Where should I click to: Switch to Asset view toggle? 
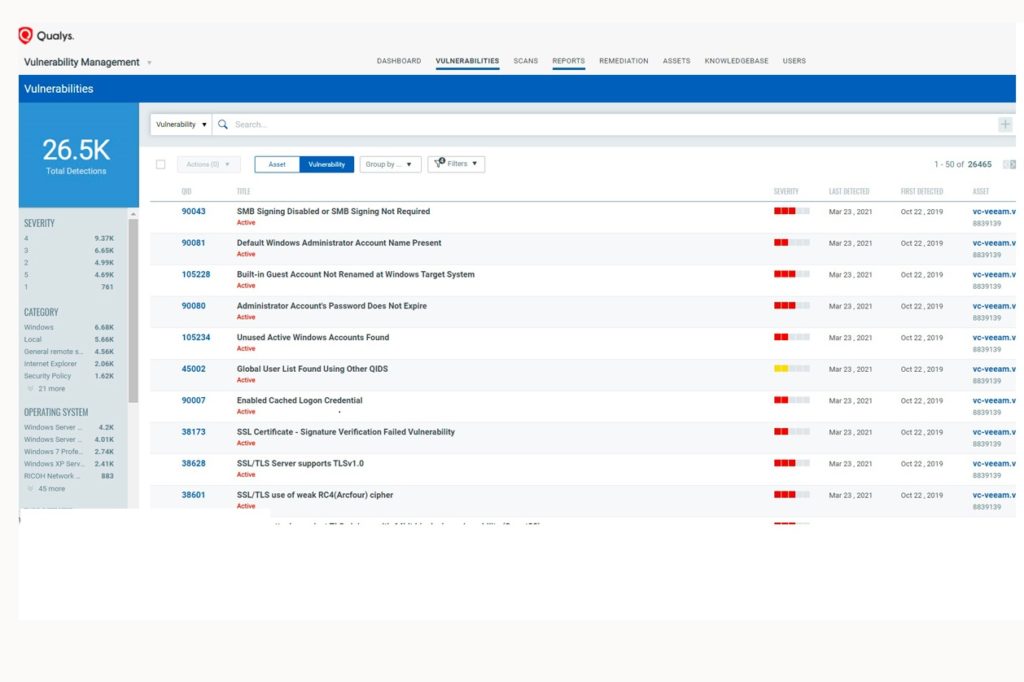[x=277, y=165]
